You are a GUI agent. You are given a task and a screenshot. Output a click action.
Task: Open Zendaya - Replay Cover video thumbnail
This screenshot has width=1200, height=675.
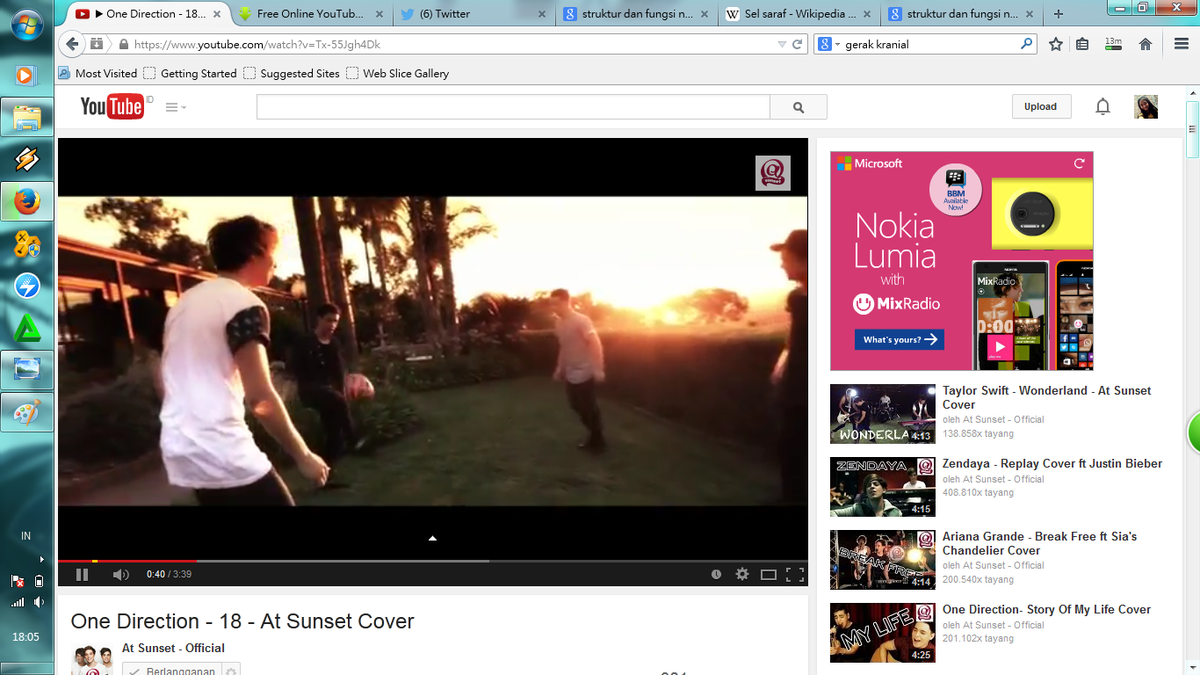click(883, 487)
